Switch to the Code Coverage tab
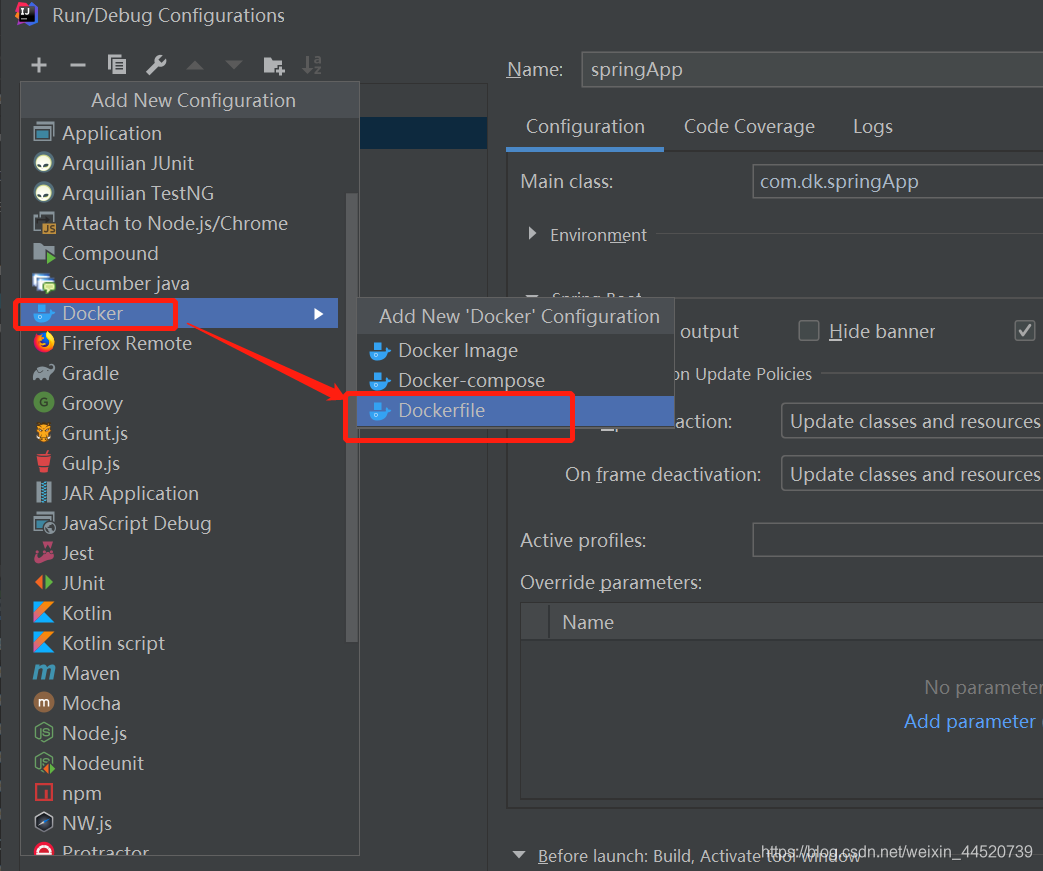The height and width of the screenshot is (871, 1043). tap(749, 126)
